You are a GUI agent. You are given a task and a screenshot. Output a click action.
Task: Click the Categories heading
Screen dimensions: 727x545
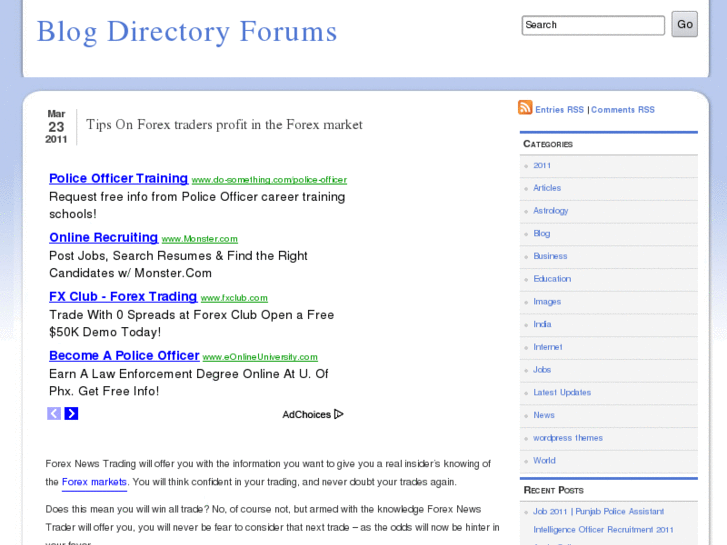click(x=548, y=144)
